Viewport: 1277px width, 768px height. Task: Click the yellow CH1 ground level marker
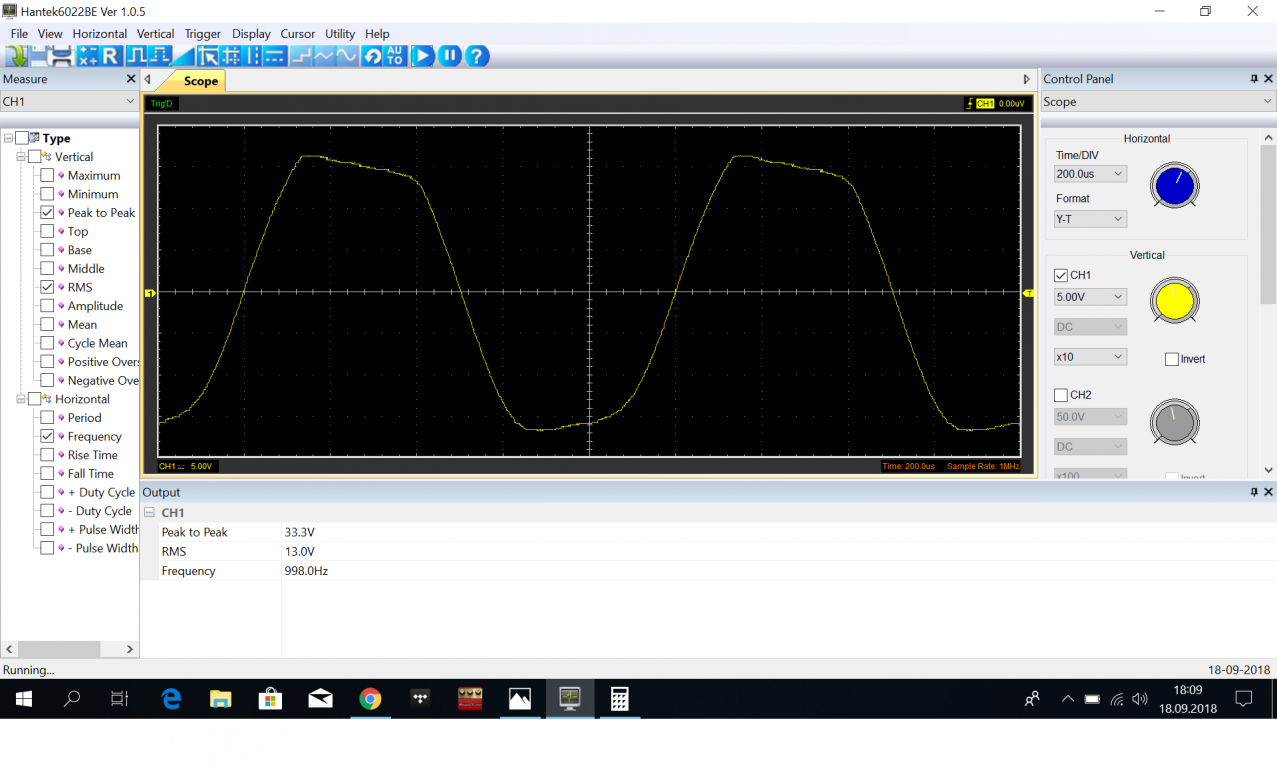point(150,293)
